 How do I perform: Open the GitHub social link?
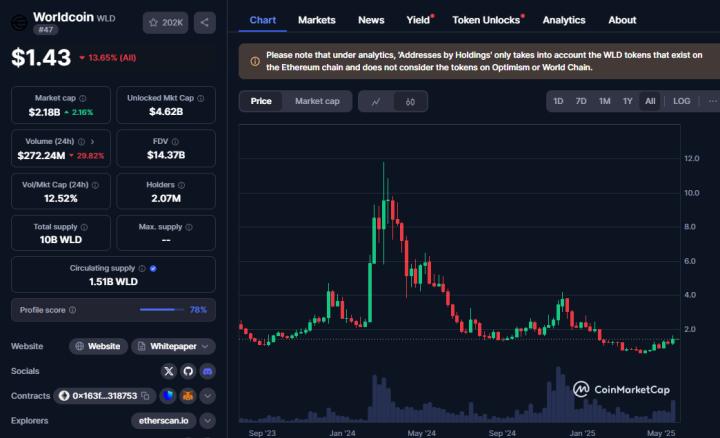pyautogui.click(x=188, y=371)
